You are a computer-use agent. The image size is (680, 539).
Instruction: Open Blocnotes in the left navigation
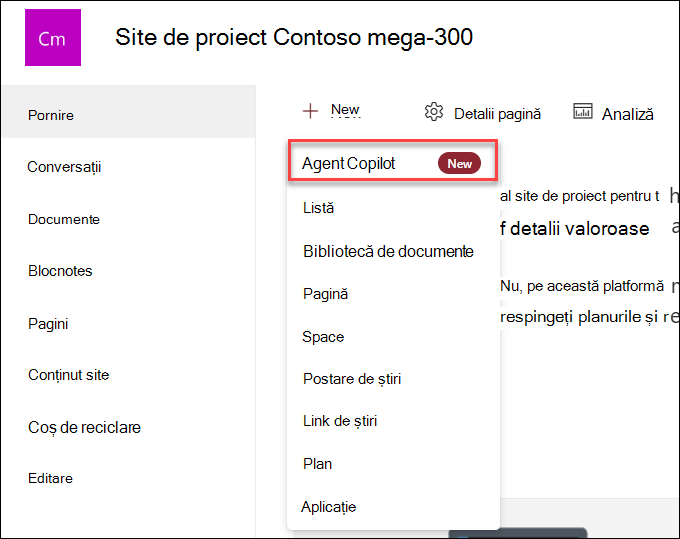60,271
